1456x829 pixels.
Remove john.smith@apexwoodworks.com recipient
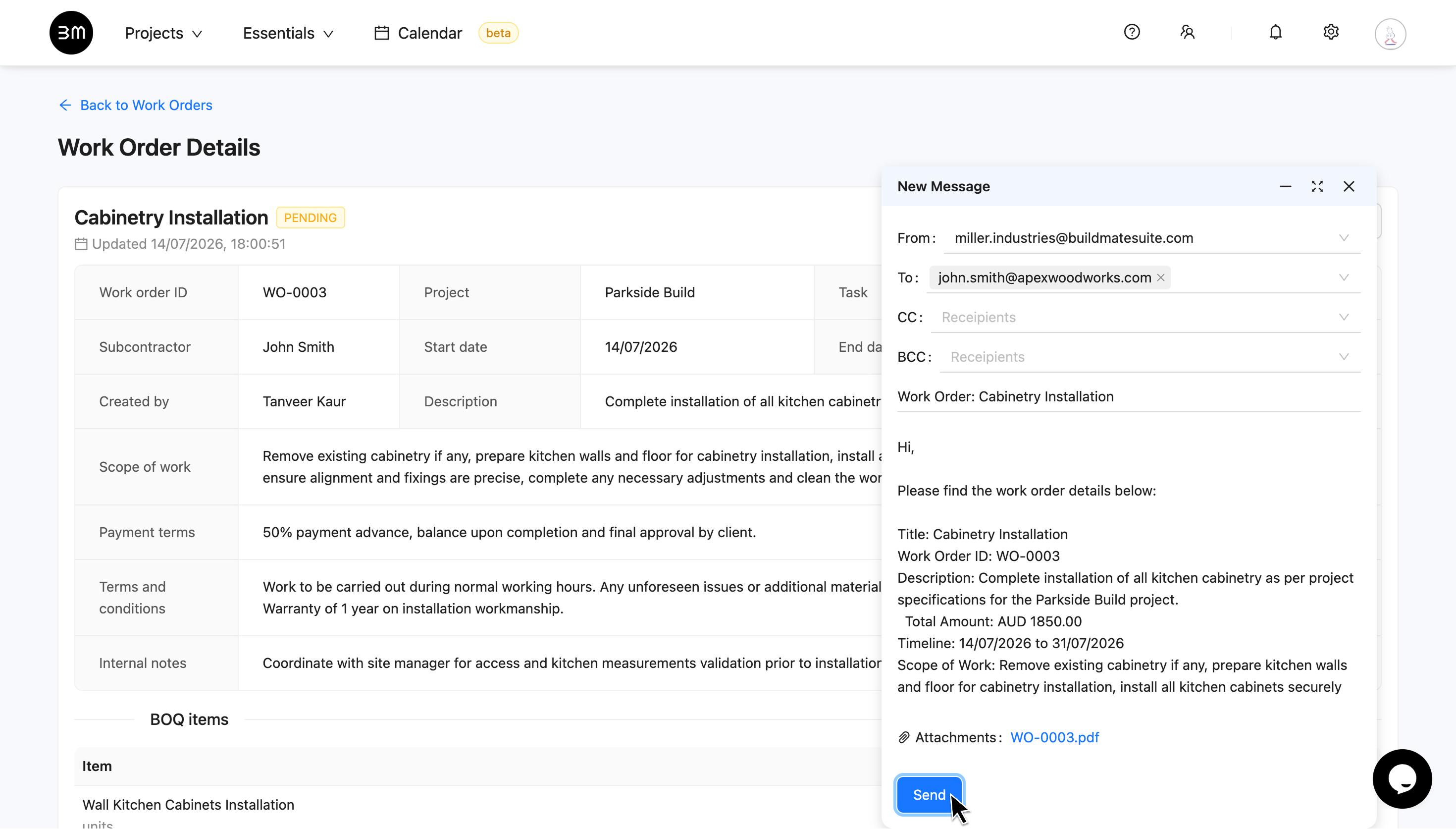(x=1161, y=277)
